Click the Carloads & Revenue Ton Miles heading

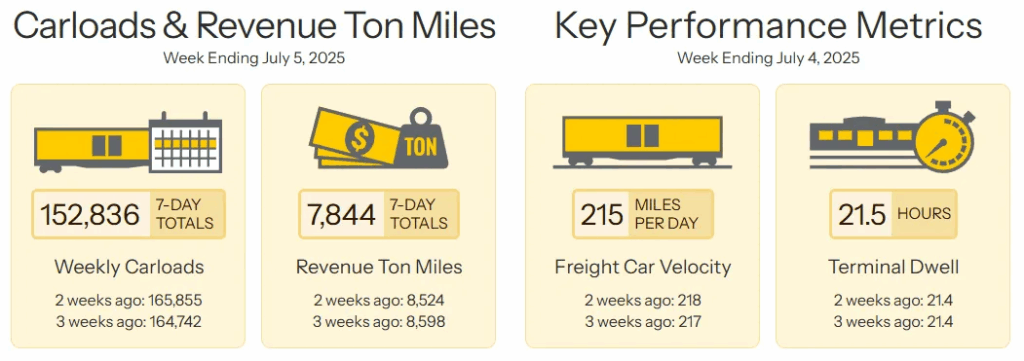tap(255, 26)
